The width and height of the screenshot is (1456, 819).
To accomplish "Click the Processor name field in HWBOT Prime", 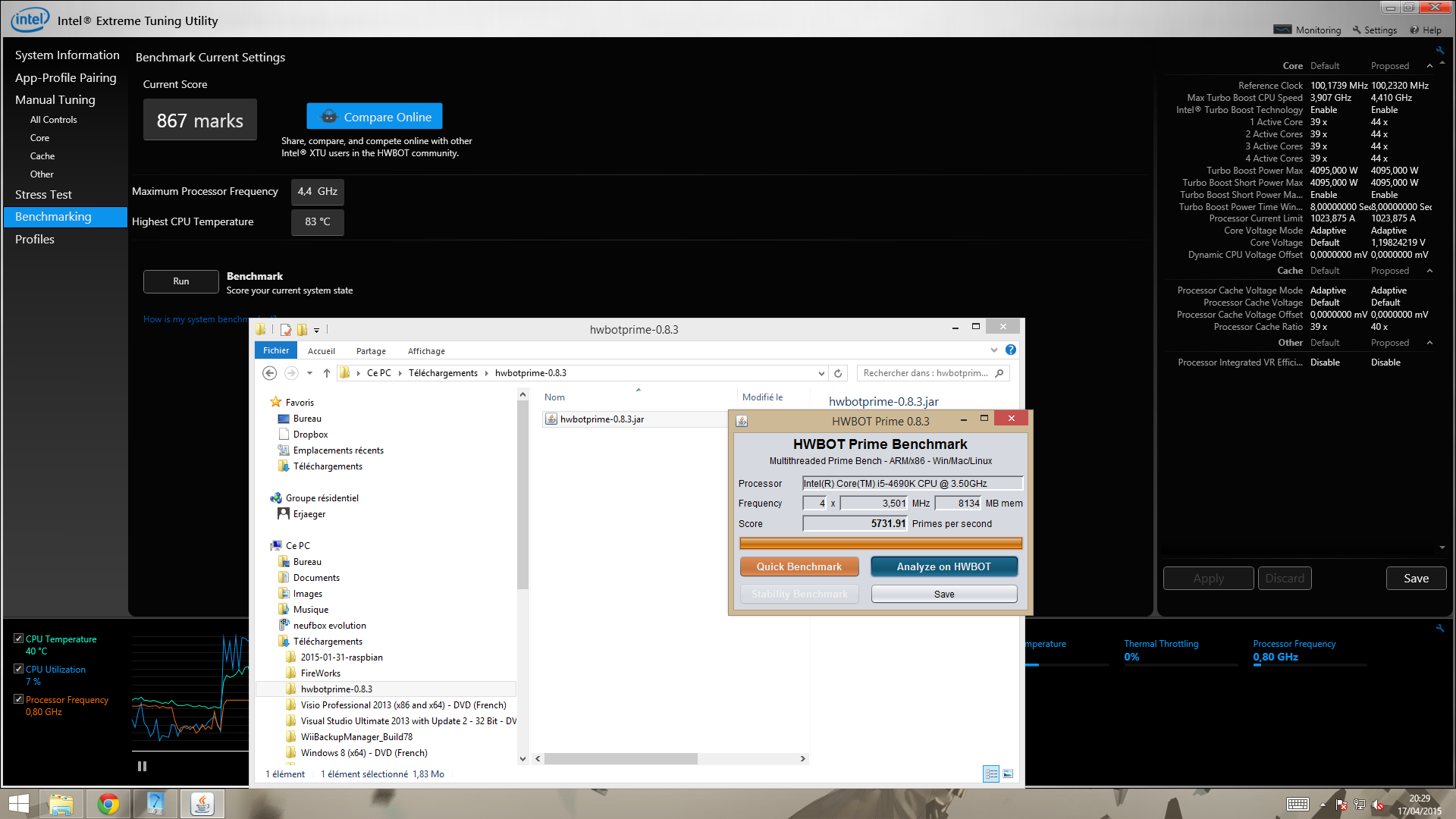I will point(913,483).
